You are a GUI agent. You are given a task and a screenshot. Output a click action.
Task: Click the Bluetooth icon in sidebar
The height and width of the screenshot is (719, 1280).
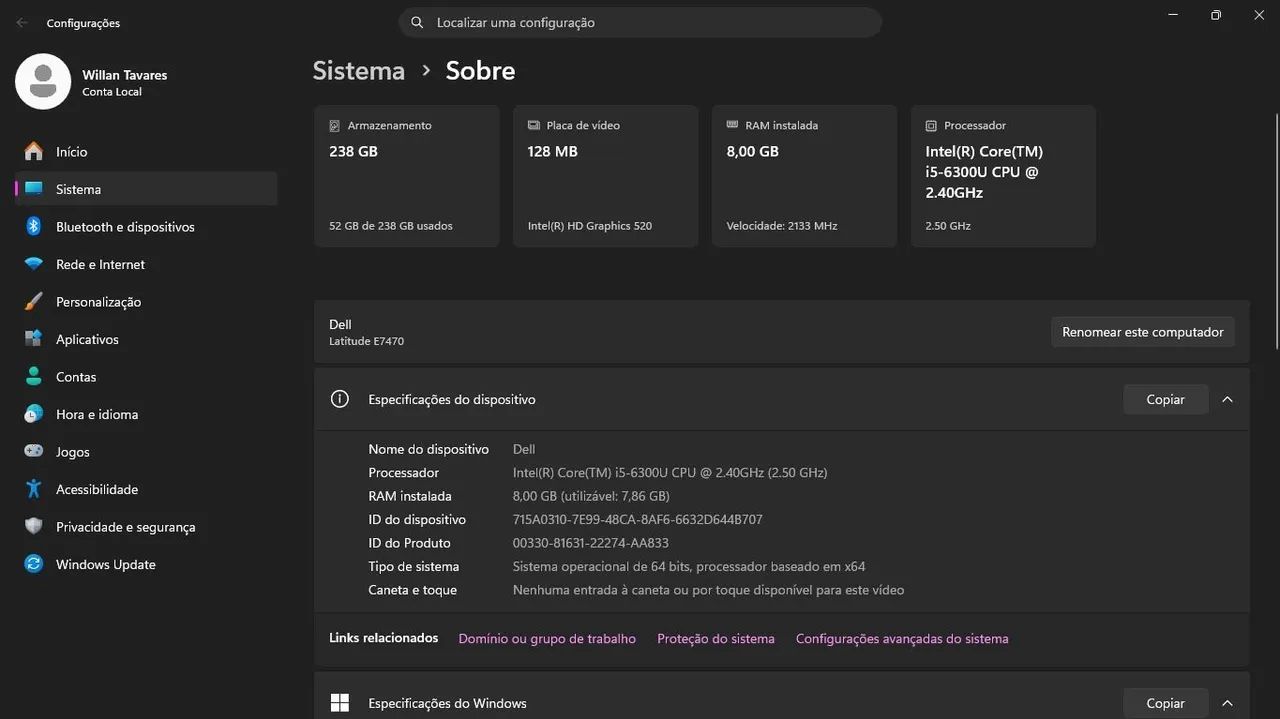(x=34, y=226)
